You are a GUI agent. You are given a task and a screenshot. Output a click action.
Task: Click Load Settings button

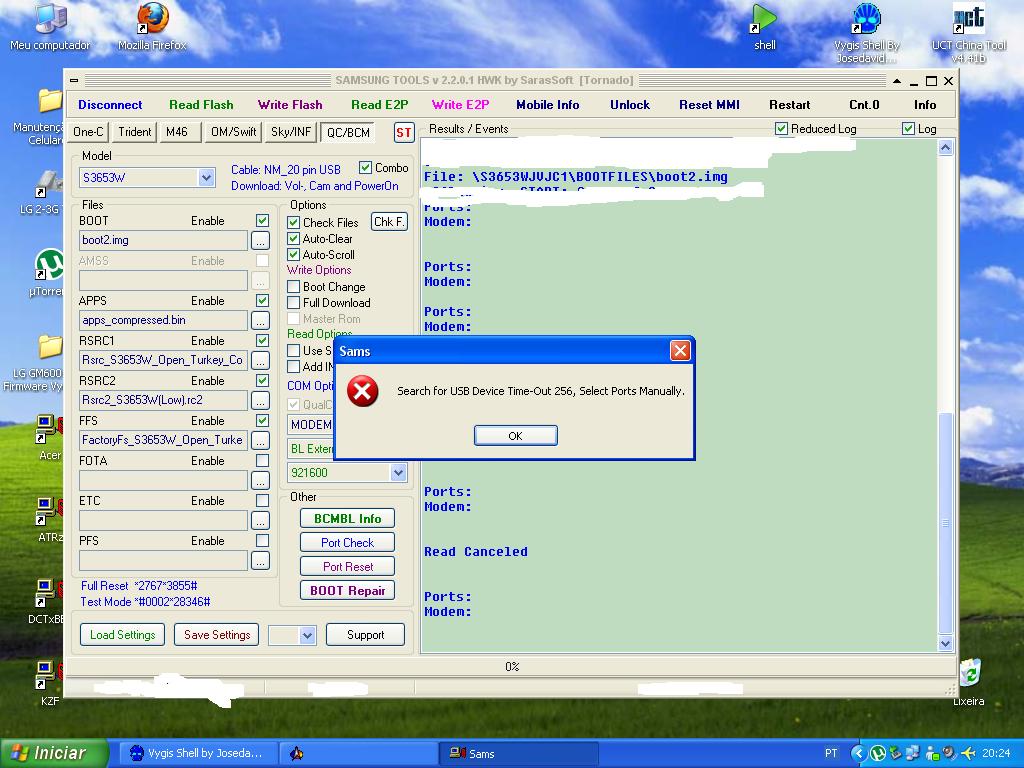coord(123,635)
